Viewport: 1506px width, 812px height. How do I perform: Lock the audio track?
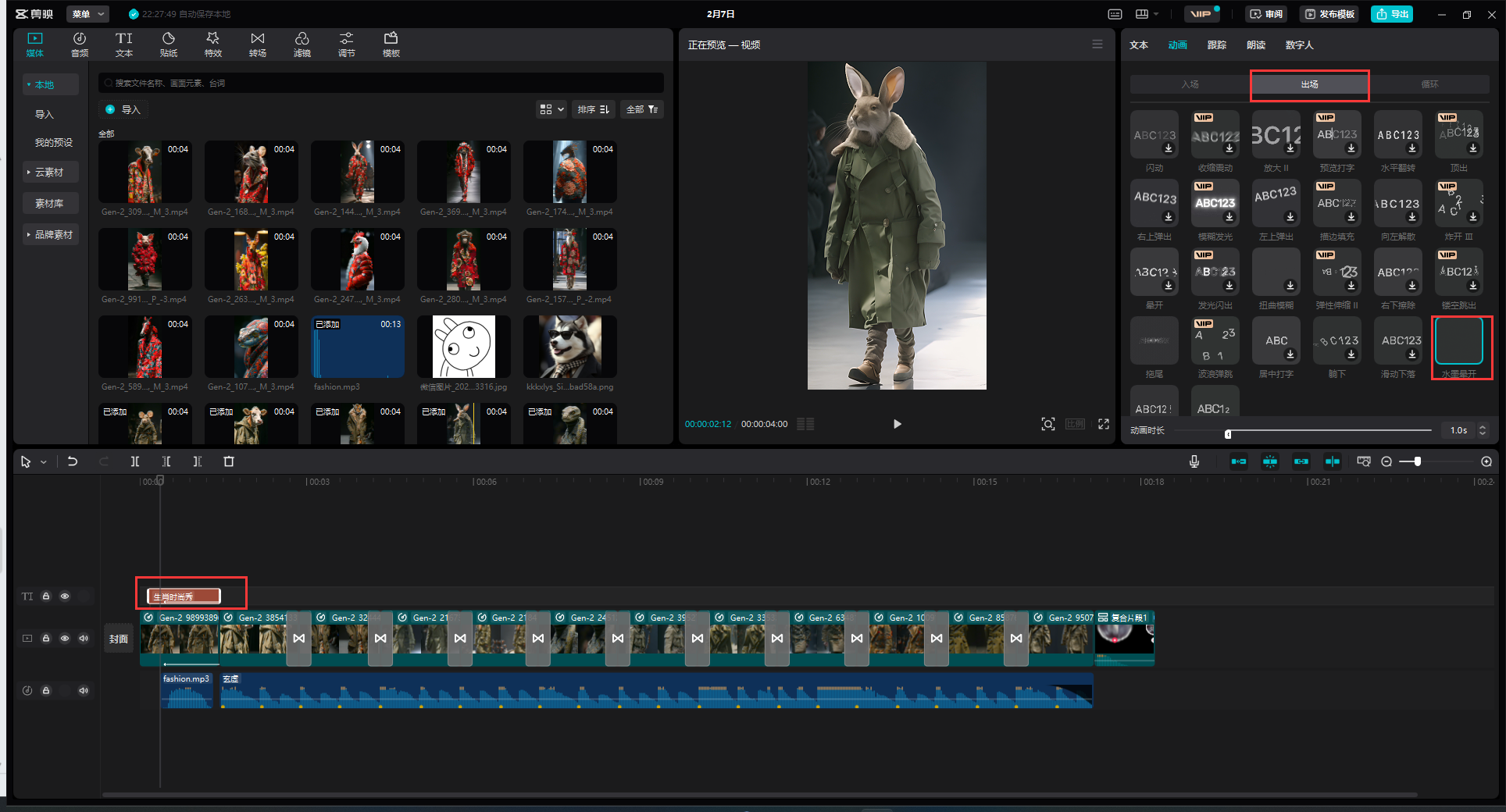pos(46,690)
